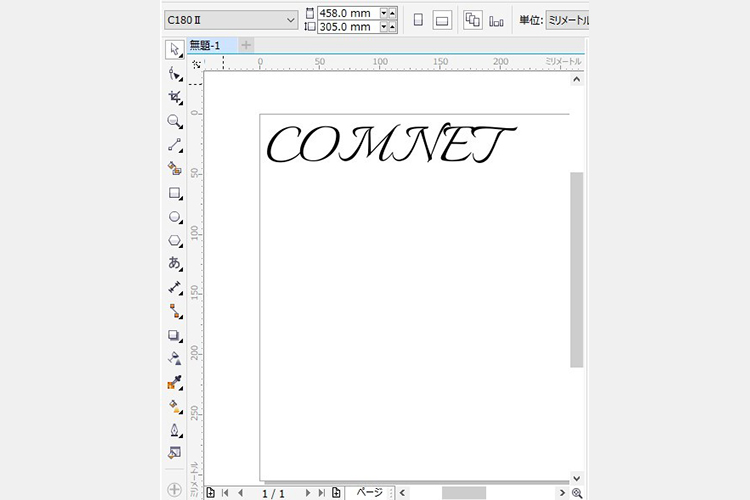Viewport: 750px width, 500px height.
Task: Open the C180 II page size dropdown
Action: [231, 20]
